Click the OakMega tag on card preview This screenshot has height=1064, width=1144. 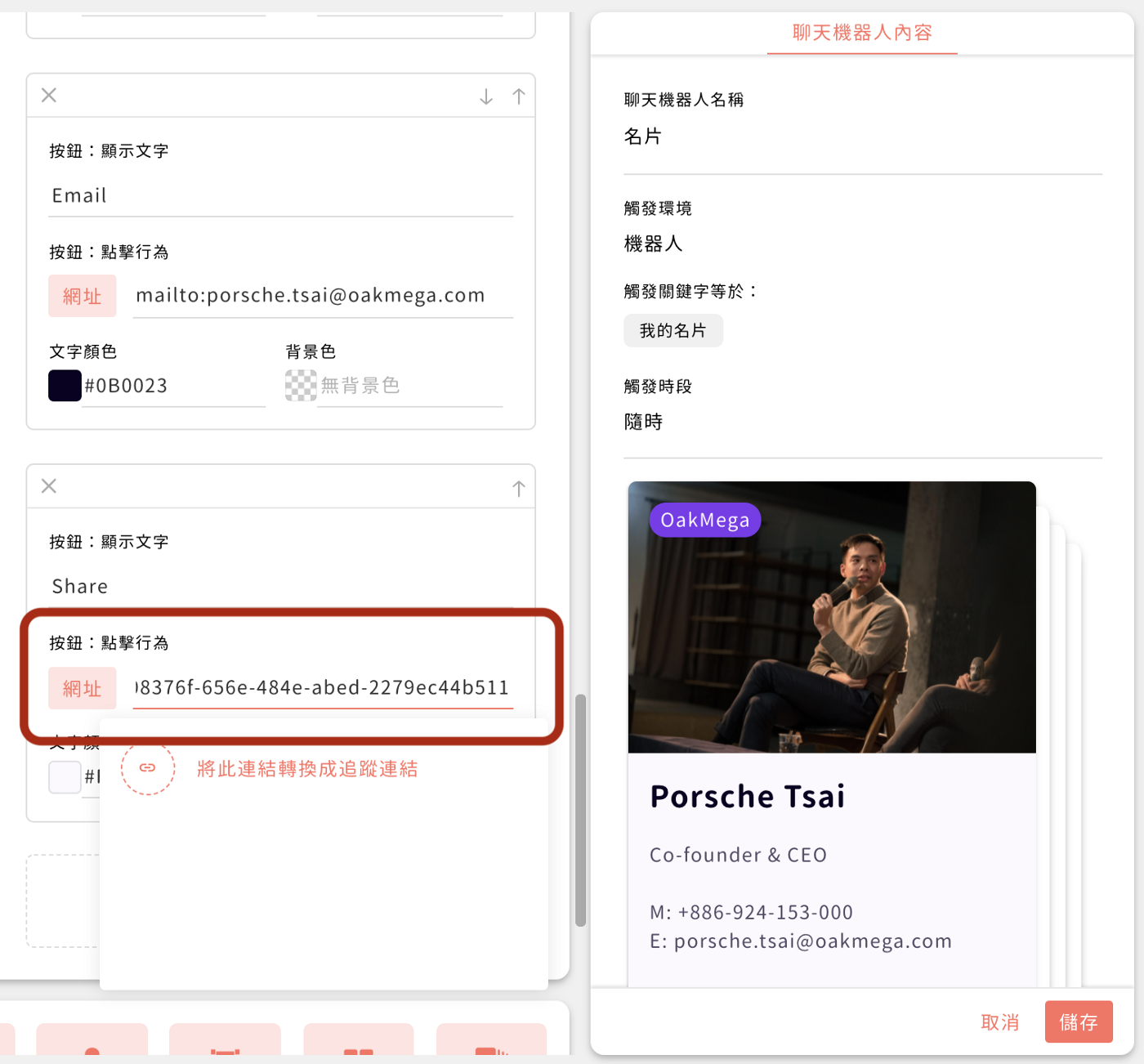(x=705, y=520)
